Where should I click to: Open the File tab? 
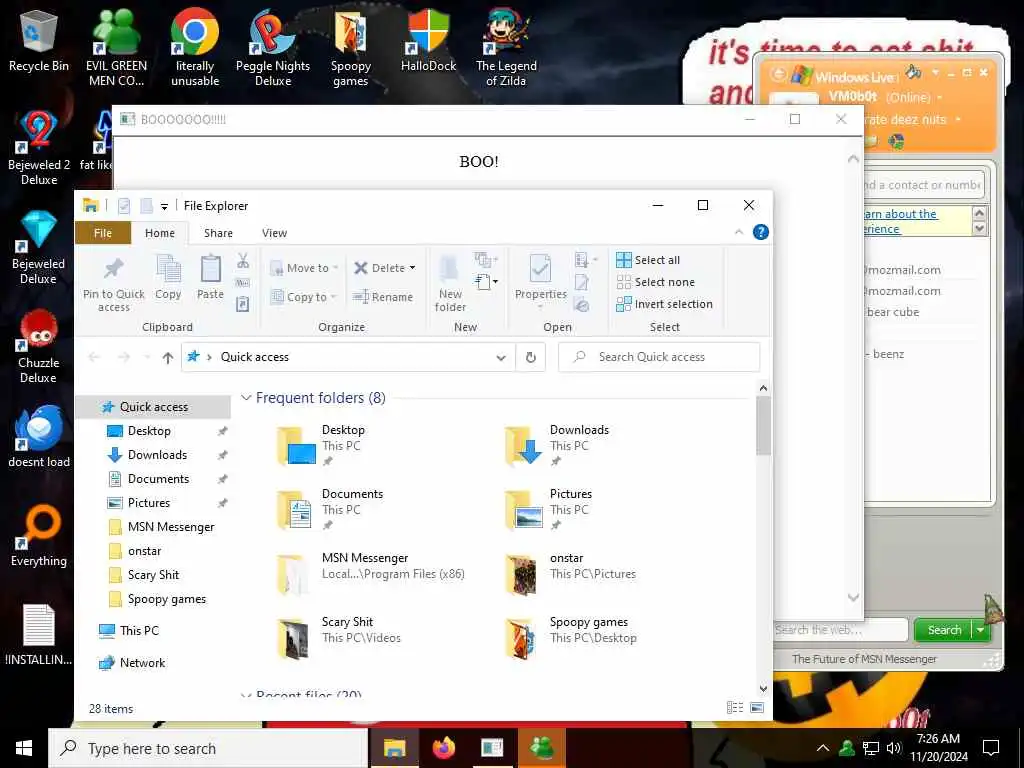103,233
